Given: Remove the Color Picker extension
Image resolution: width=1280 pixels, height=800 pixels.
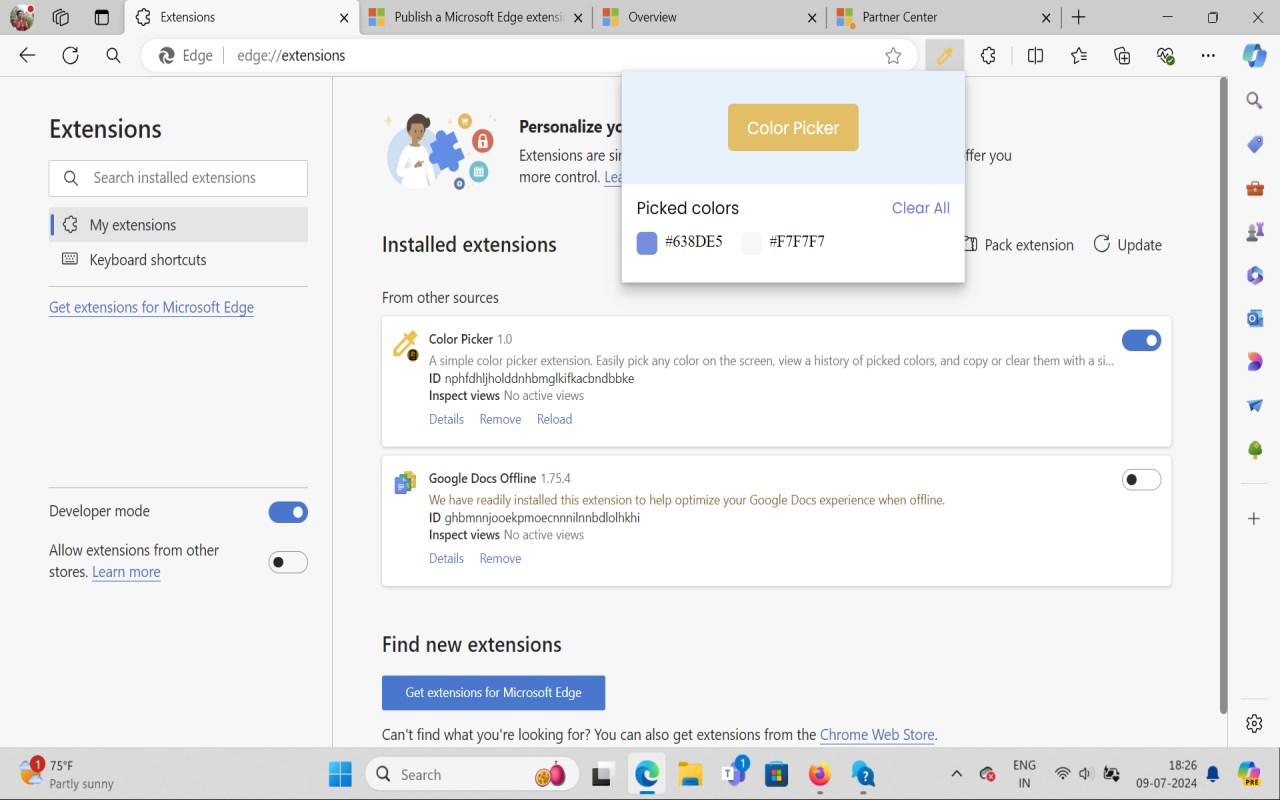Looking at the screenshot, I should [x=500, y=419].
